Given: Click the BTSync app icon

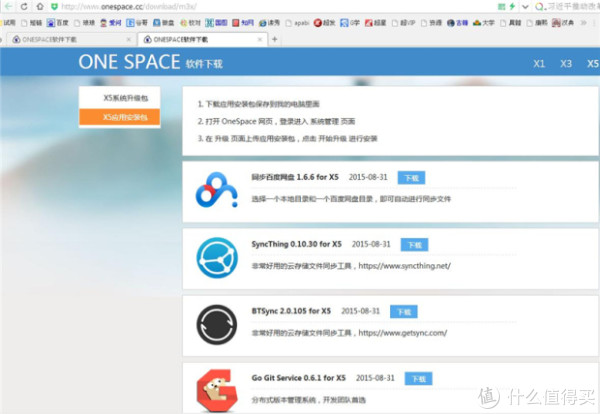Looking at the screenshot, I should click(x=214, y=323).
